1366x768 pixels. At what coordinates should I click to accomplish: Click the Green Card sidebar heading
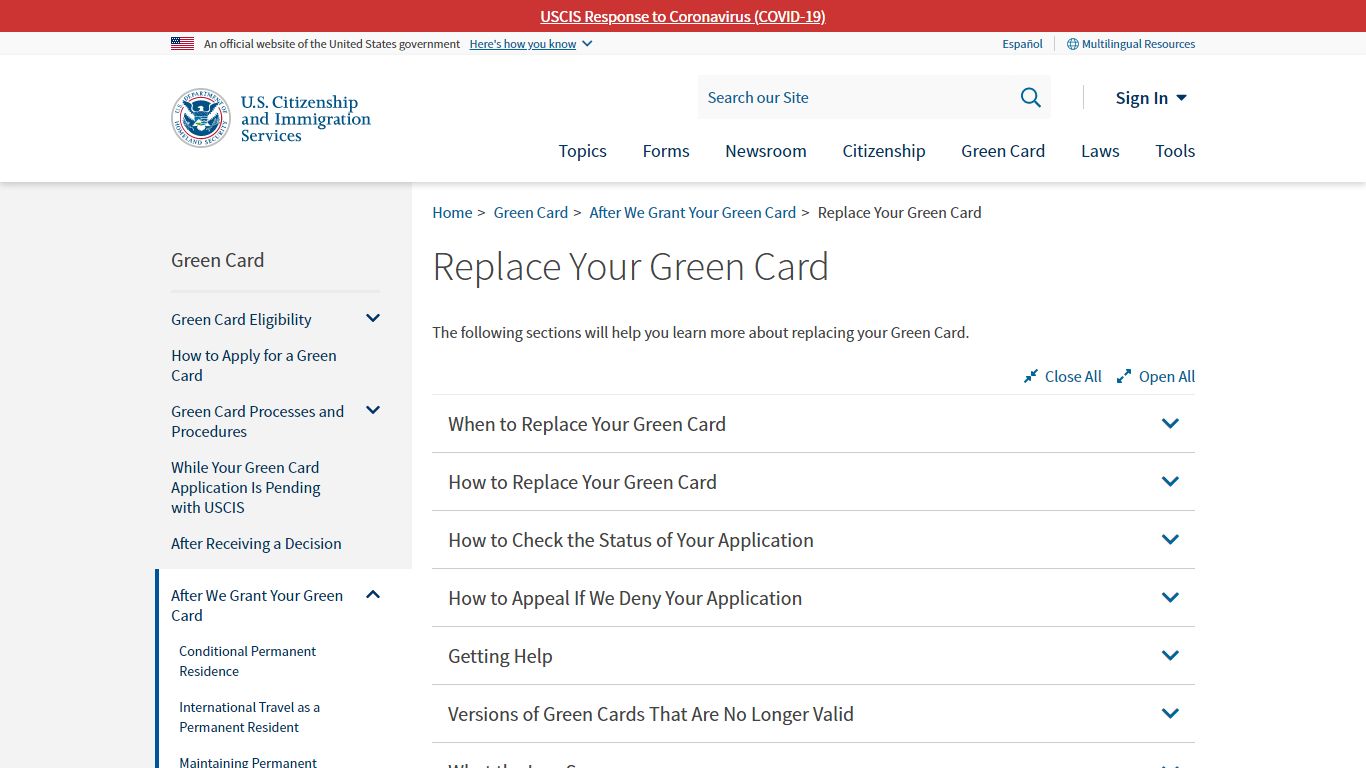[218, 260]
